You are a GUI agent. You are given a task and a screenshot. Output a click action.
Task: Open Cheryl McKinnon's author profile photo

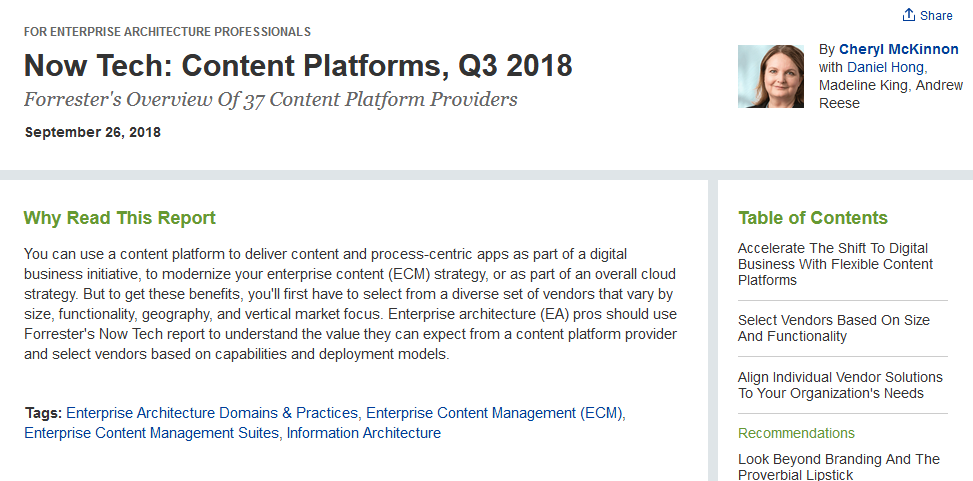(771, 76)
